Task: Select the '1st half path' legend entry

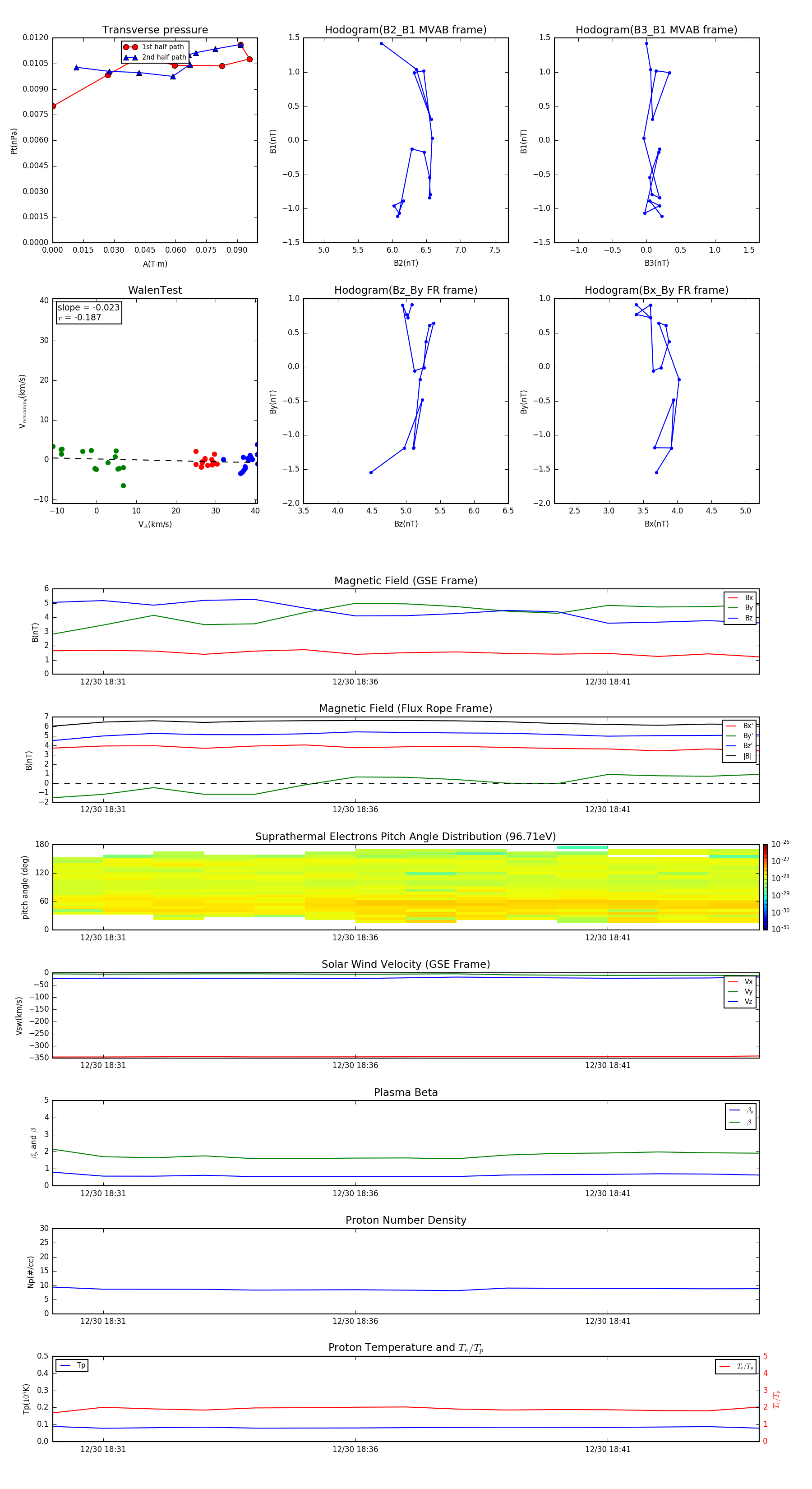Action: click(x=154, y=47)
